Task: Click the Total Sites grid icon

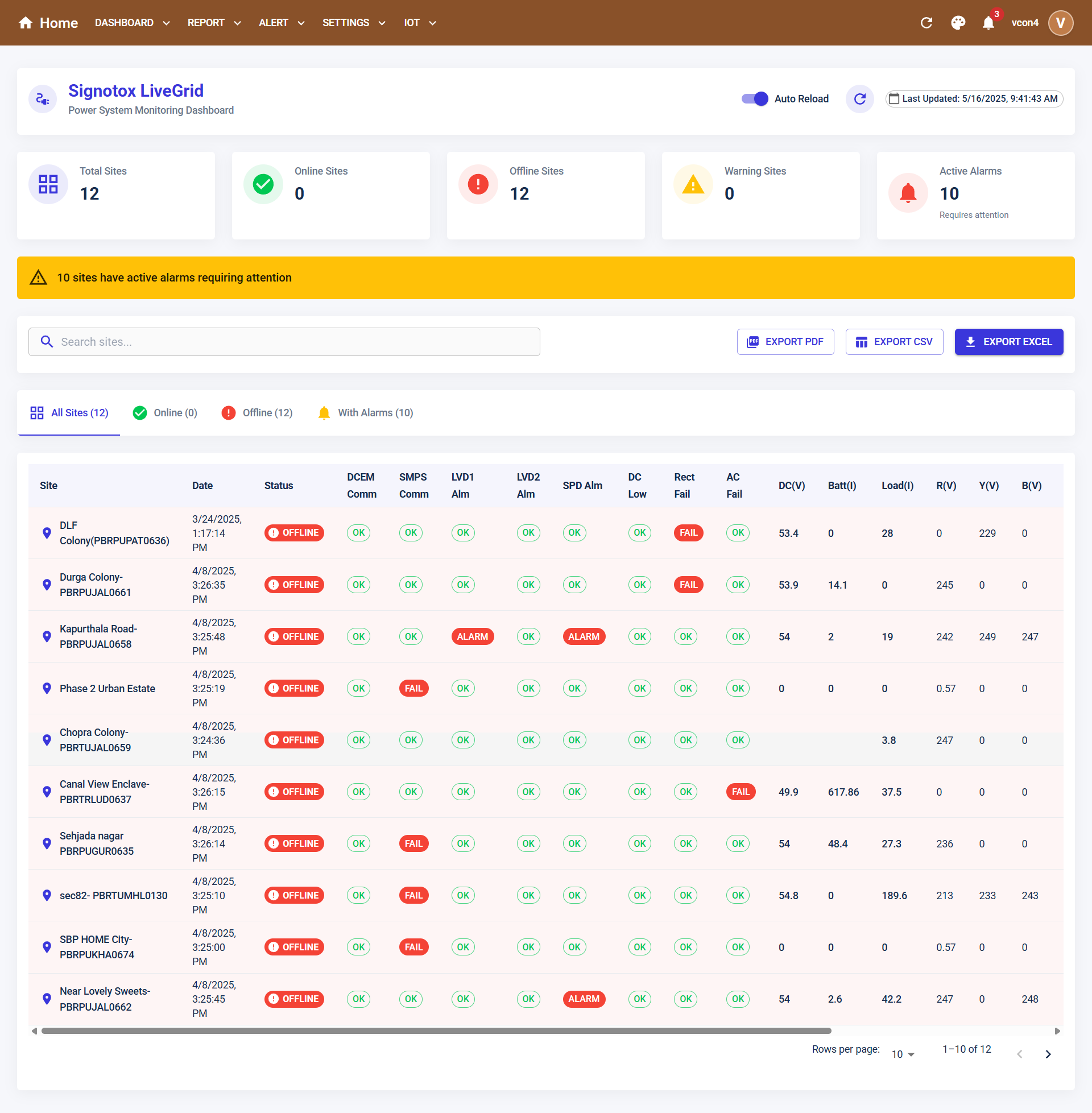Action: tap(48, 184)
